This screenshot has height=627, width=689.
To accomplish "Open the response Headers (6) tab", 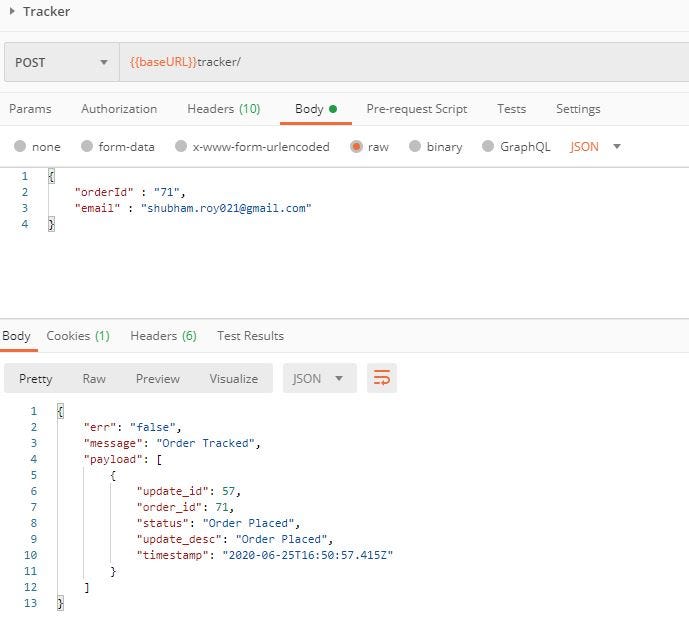I will click(x=163, y=336).
